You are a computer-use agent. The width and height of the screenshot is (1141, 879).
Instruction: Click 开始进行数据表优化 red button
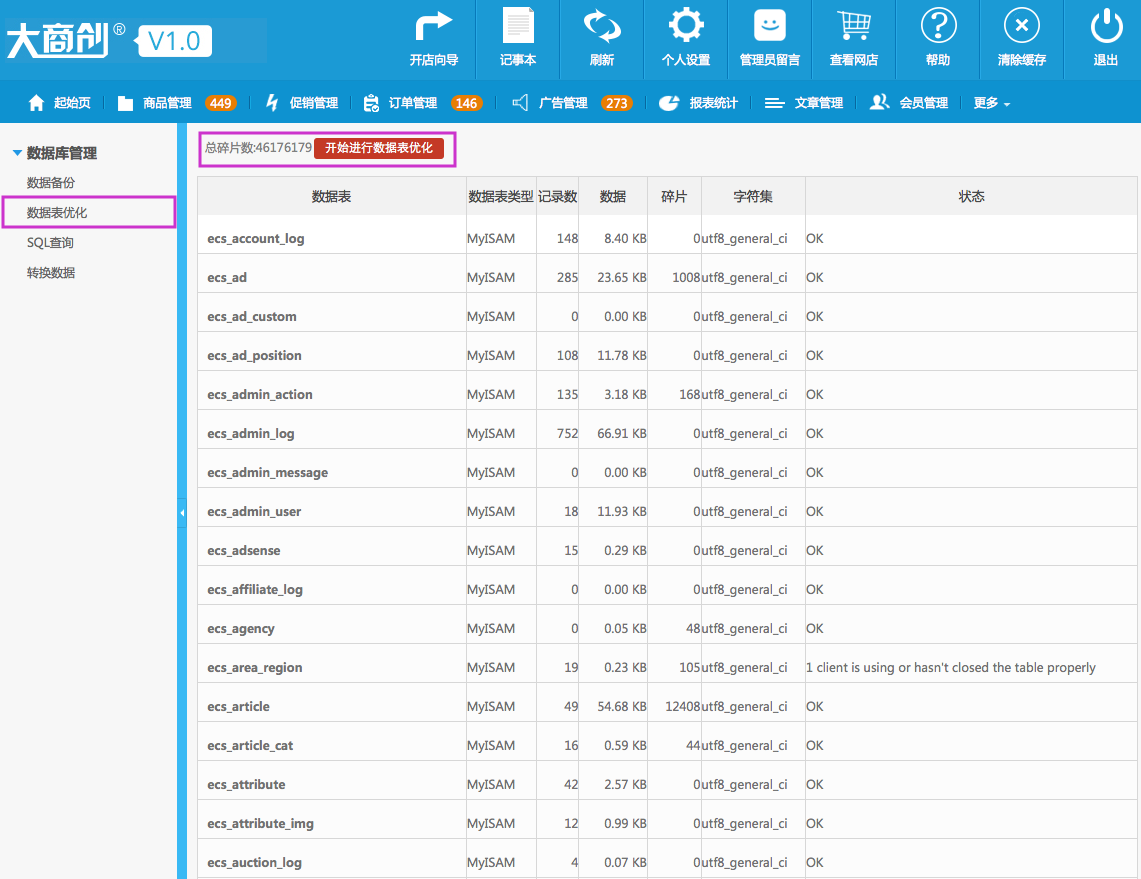(379, 148)
